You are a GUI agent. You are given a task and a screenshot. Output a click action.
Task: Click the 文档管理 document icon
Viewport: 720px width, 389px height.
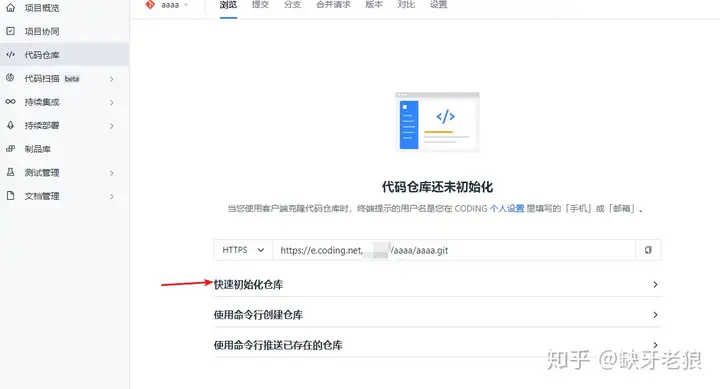point(11,196)
